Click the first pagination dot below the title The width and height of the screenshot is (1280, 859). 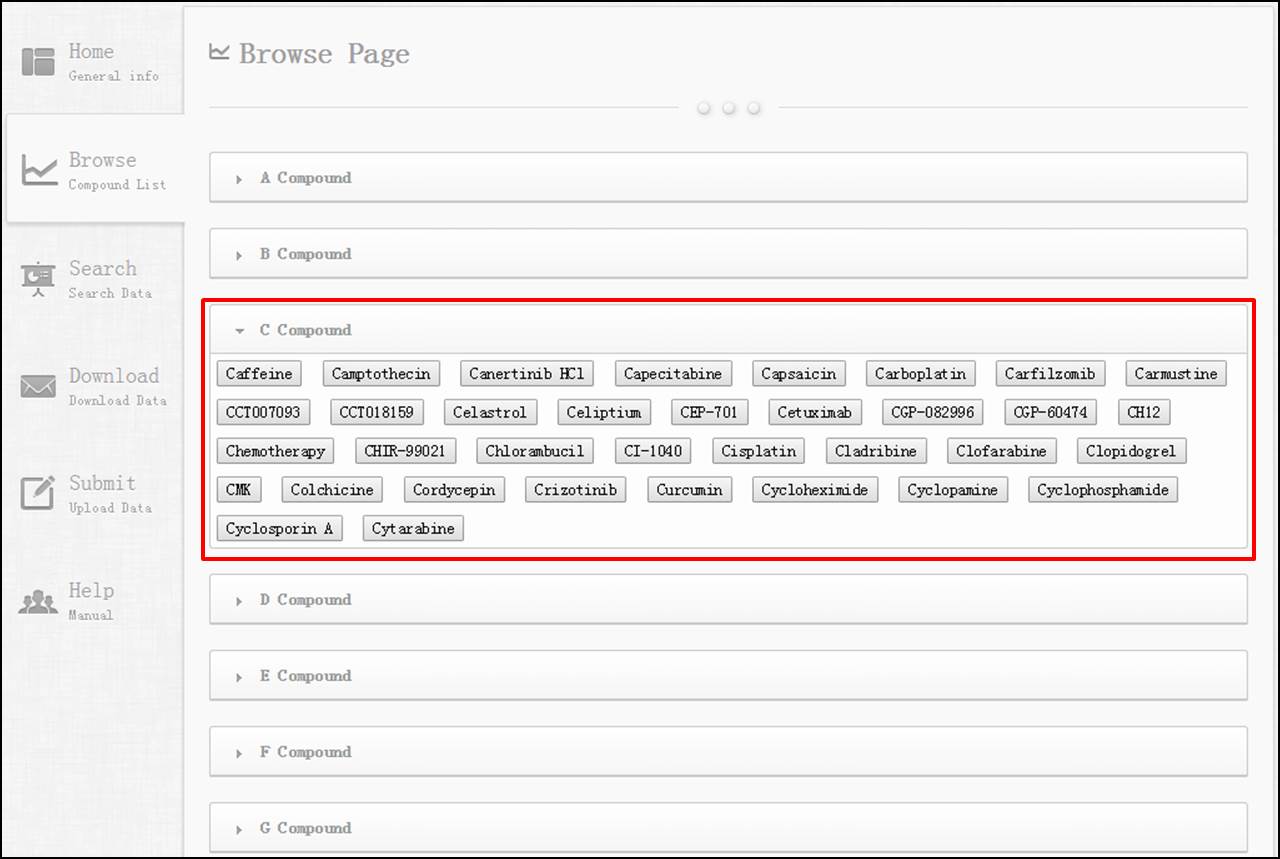pos(704,108)
